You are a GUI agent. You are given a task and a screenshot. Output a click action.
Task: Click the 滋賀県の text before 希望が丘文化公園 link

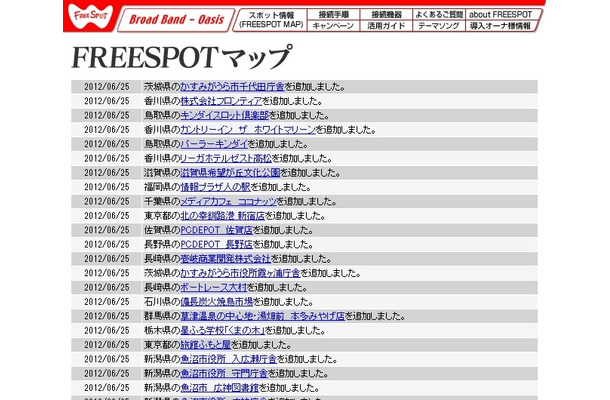tap(162, 173)
